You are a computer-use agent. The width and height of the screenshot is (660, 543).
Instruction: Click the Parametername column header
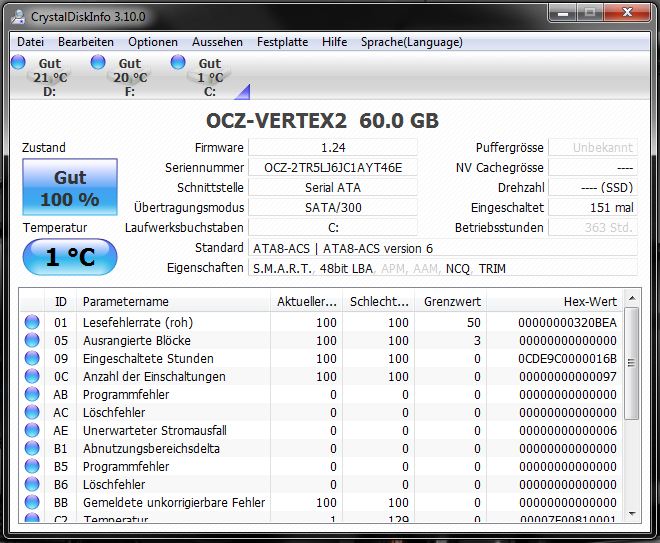[173, 301]
